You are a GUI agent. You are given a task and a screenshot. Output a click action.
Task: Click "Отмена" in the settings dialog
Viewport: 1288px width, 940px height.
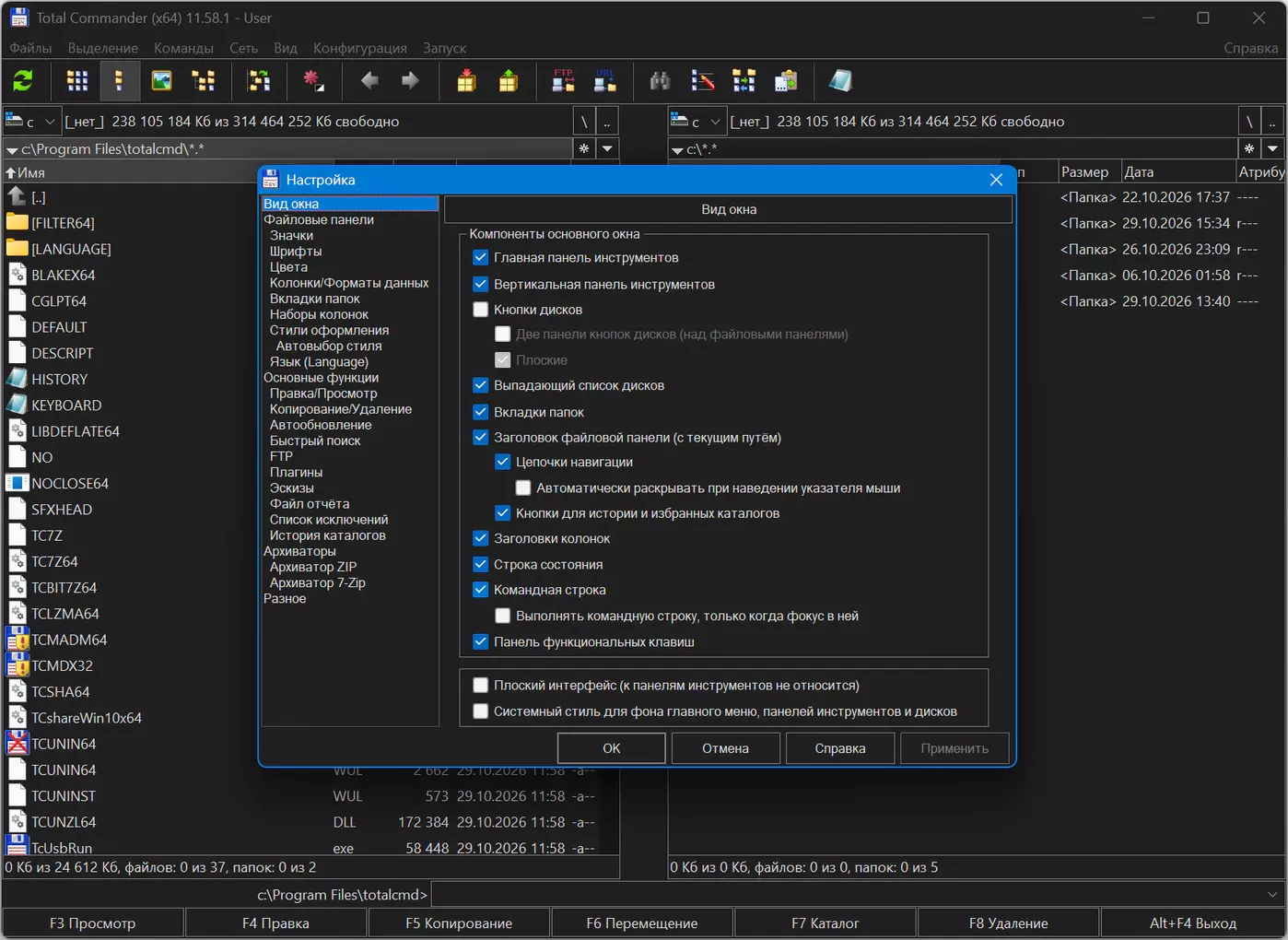point(726,748)
